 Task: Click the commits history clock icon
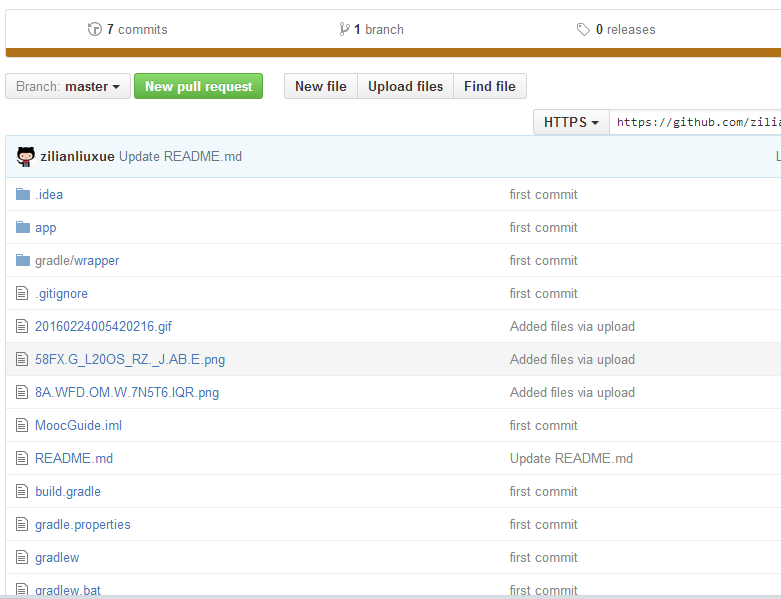tap(95, 30)
